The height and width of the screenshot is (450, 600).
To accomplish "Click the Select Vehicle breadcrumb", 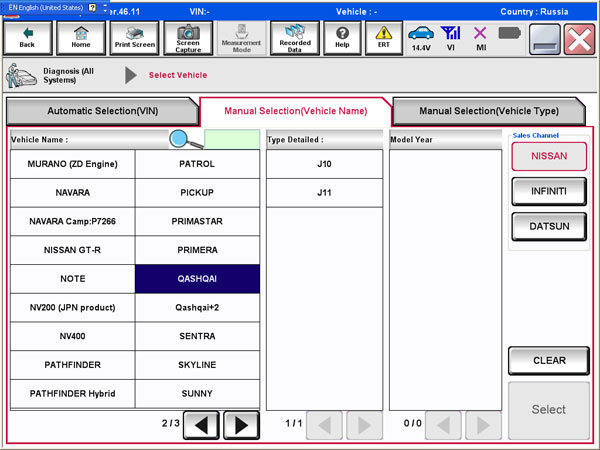I will coord(178,75).
